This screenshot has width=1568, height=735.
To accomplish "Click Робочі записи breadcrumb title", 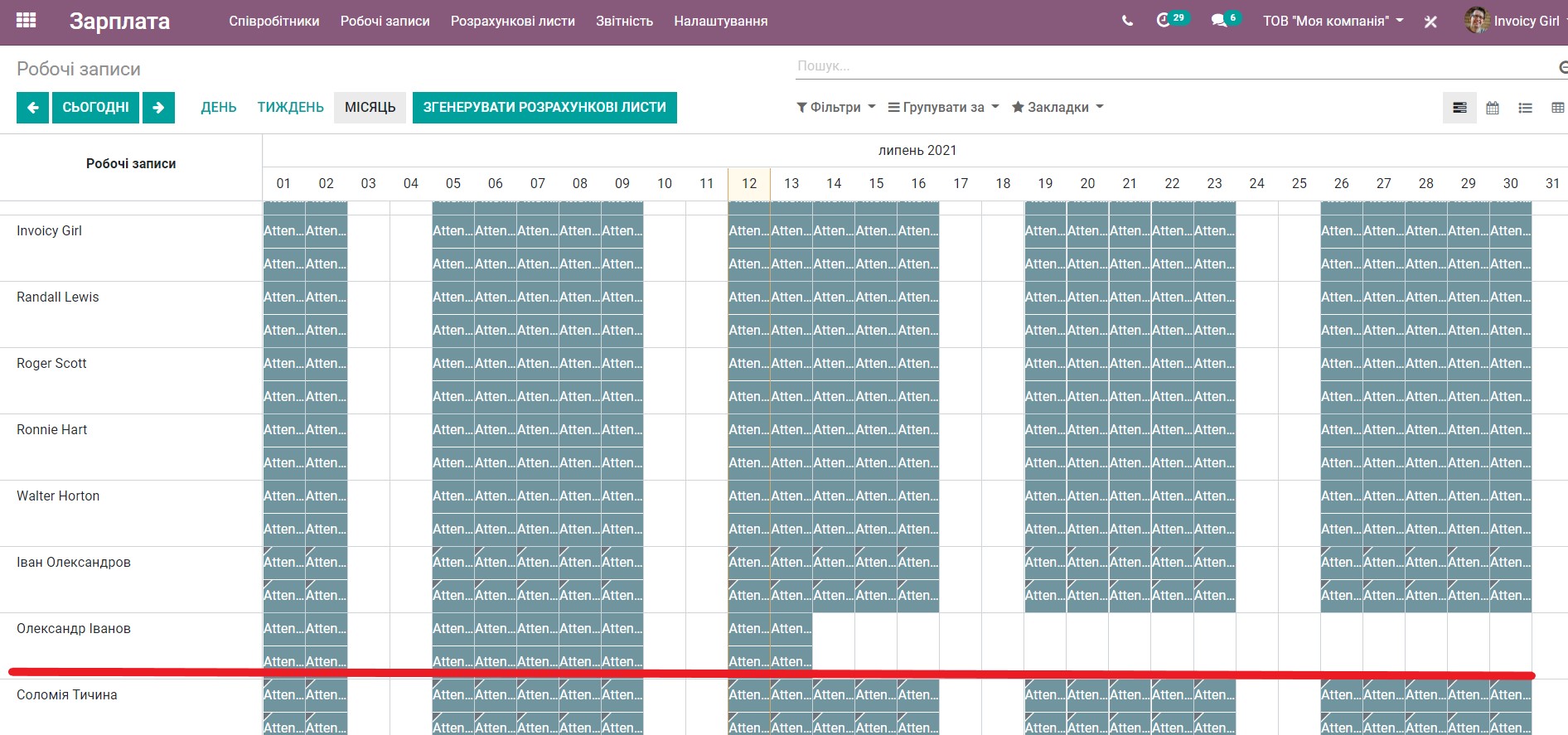I will point(79,69).
